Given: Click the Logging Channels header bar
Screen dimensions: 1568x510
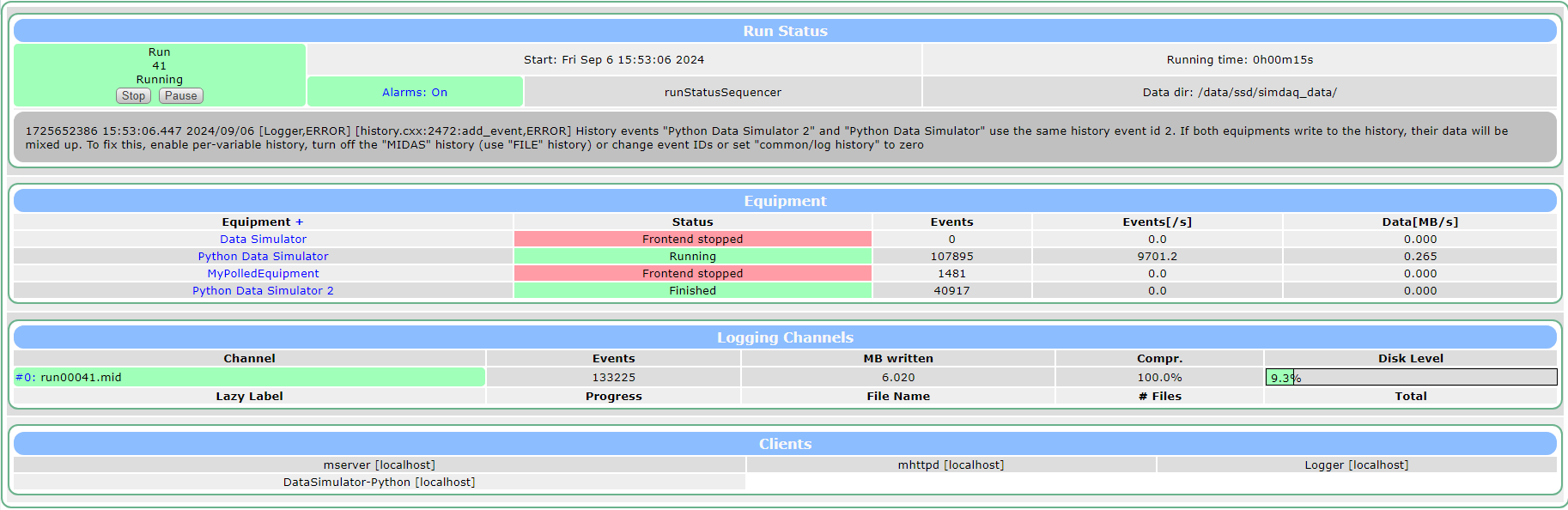Looking at the screenshot, I should 785,337.
